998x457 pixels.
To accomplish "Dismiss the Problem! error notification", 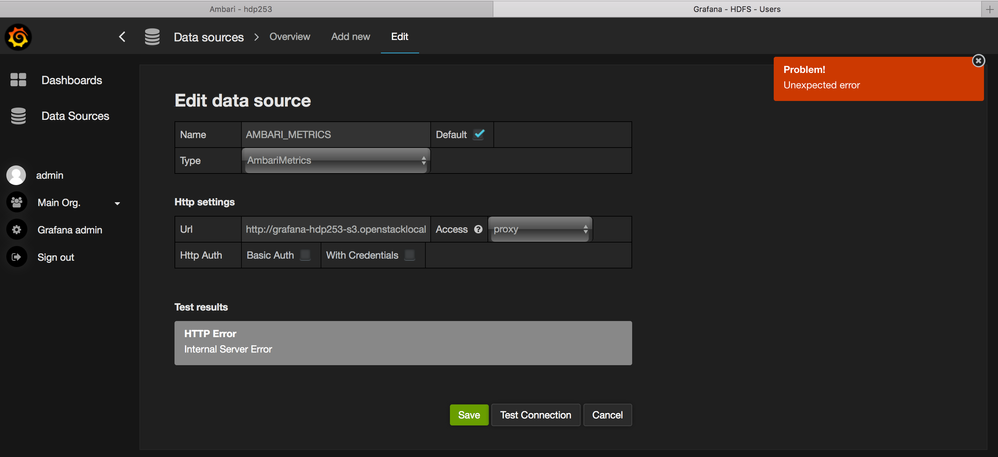I will (x=978, y=60).
